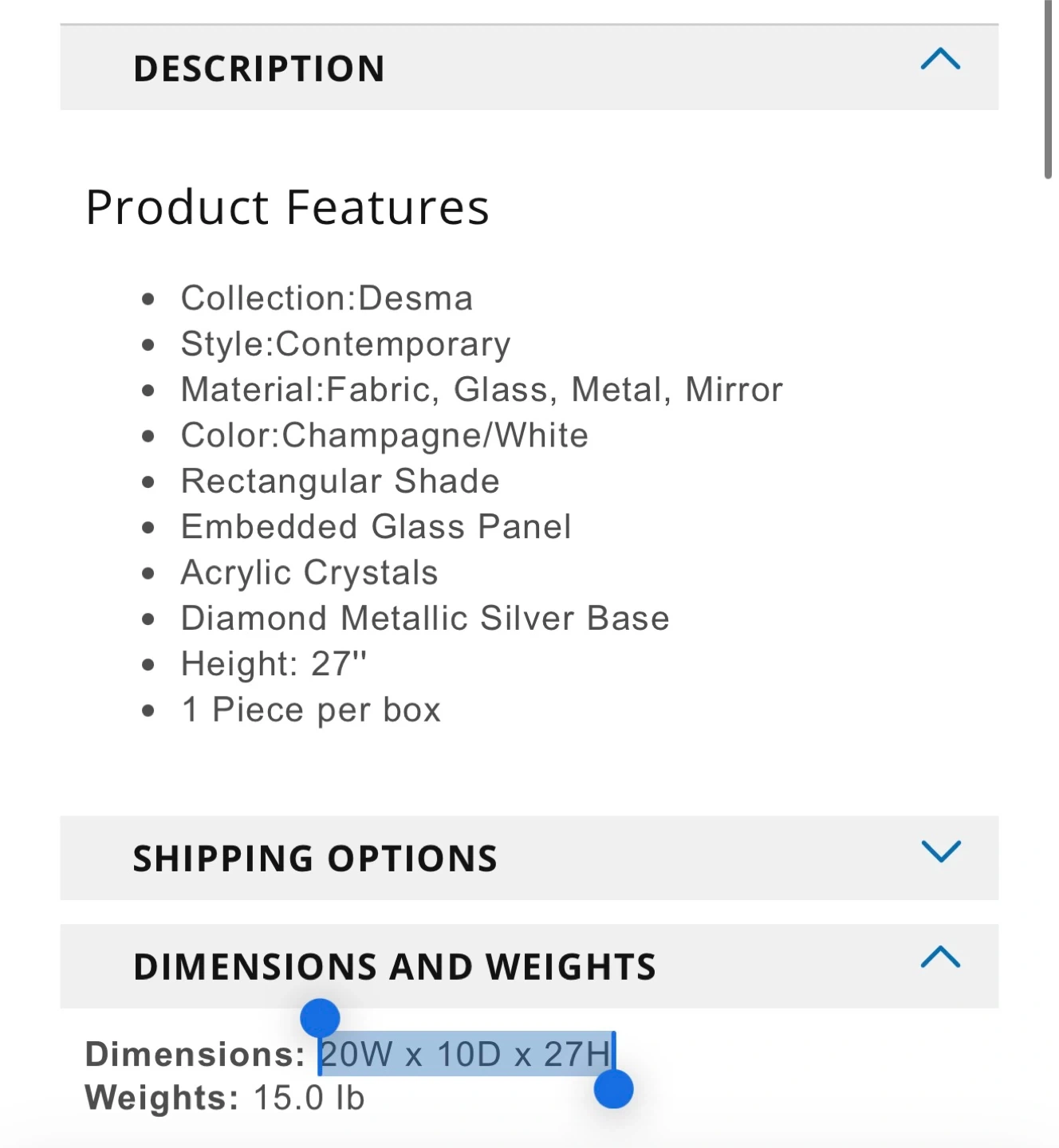
Task: Expand the SHIPPING OPTIONS heading label
Action: pos(315,859)
